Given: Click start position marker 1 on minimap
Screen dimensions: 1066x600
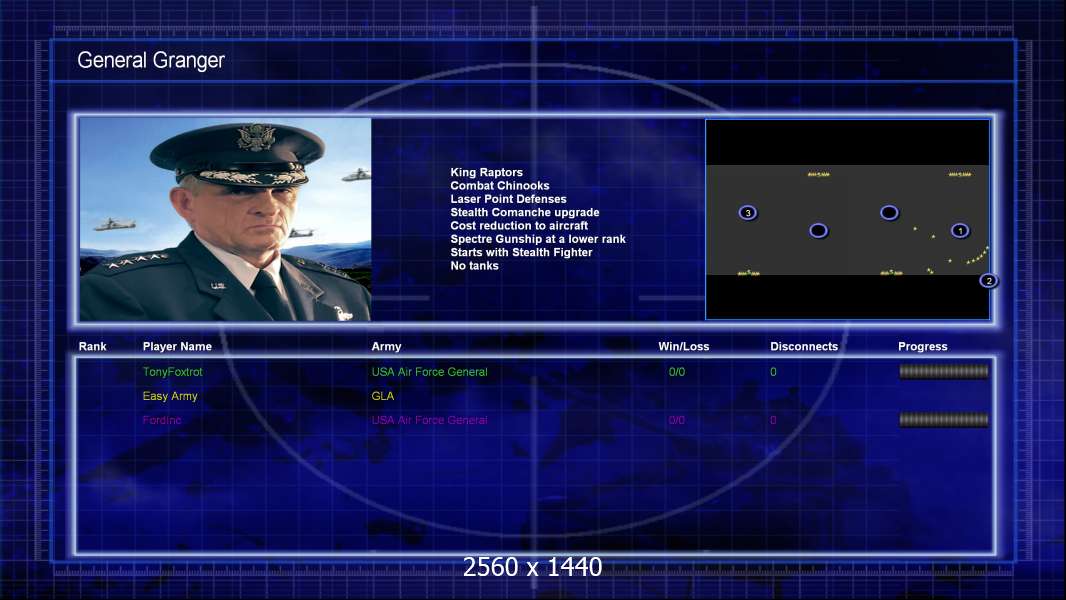Looking at the screenshot, I should (x=960, y=230).
